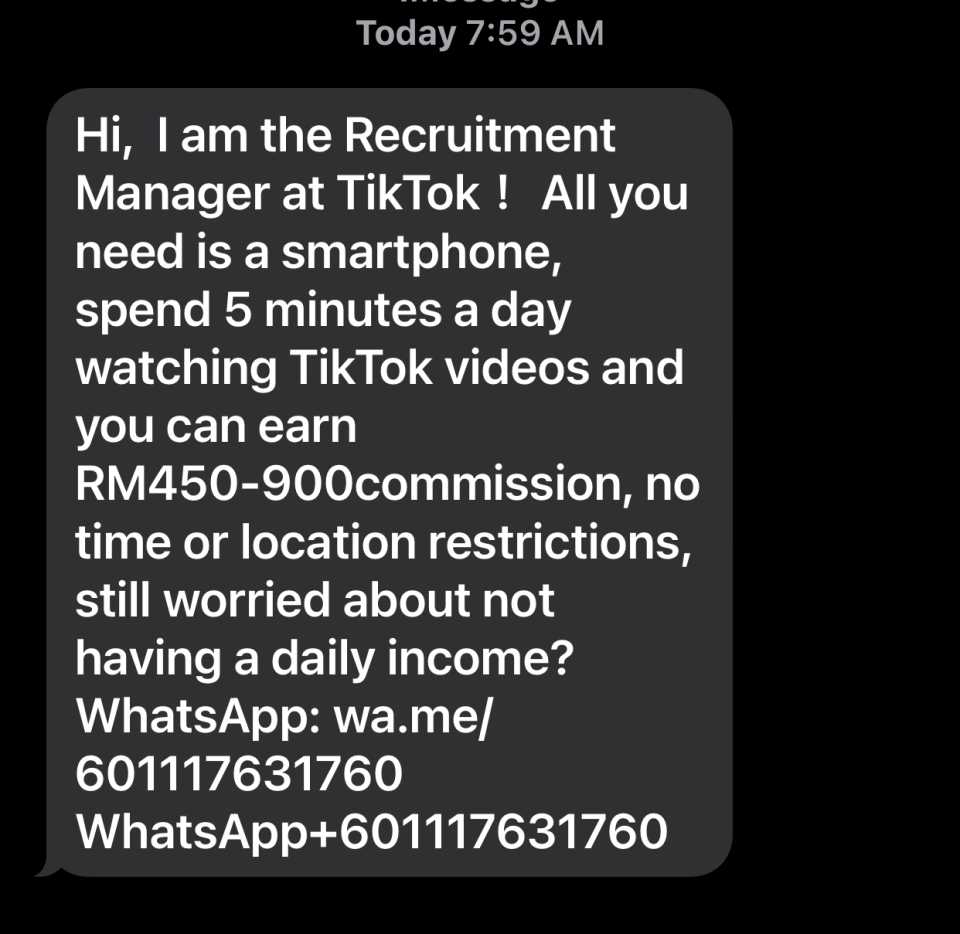Image resolution: width=960 pixels, height=934 pixels.
Task: Click the "Today 7:59 AM" timestamp
Action: tap(480, 33)
